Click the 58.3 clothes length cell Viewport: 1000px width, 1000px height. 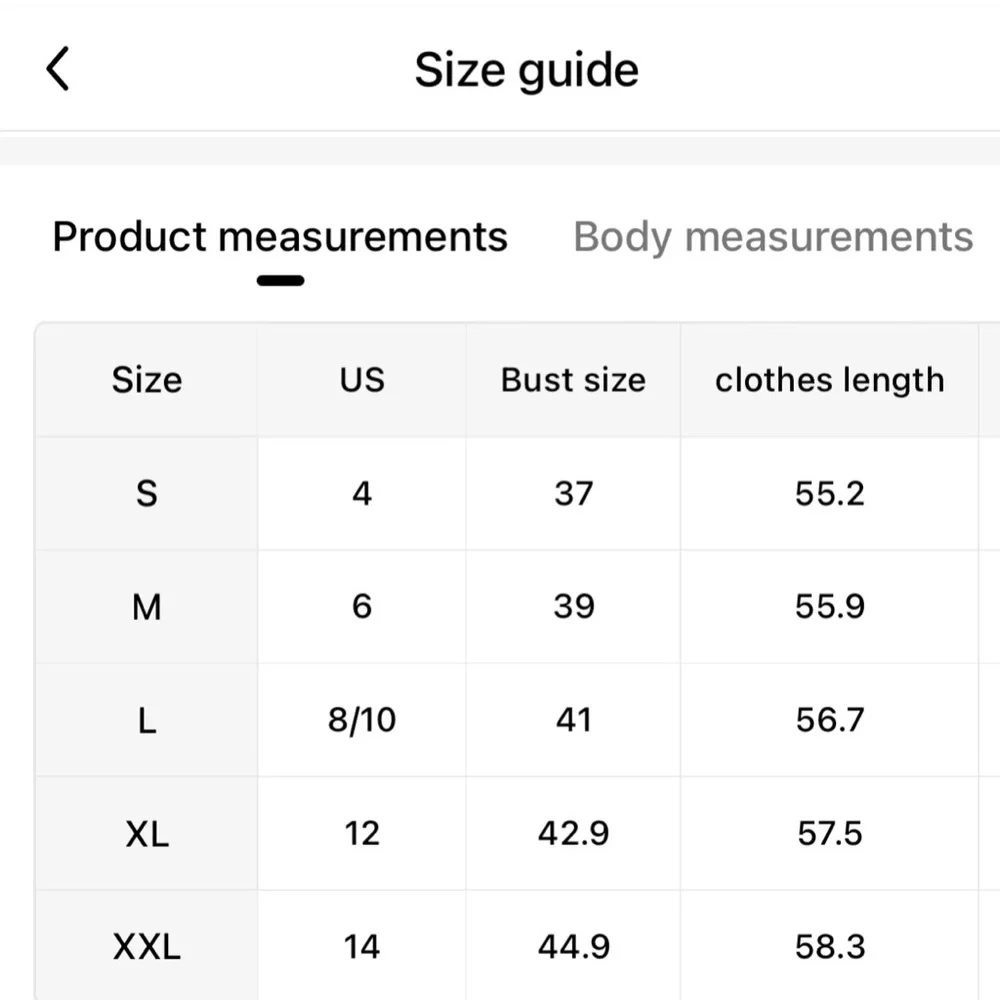[x=830, y=946]
